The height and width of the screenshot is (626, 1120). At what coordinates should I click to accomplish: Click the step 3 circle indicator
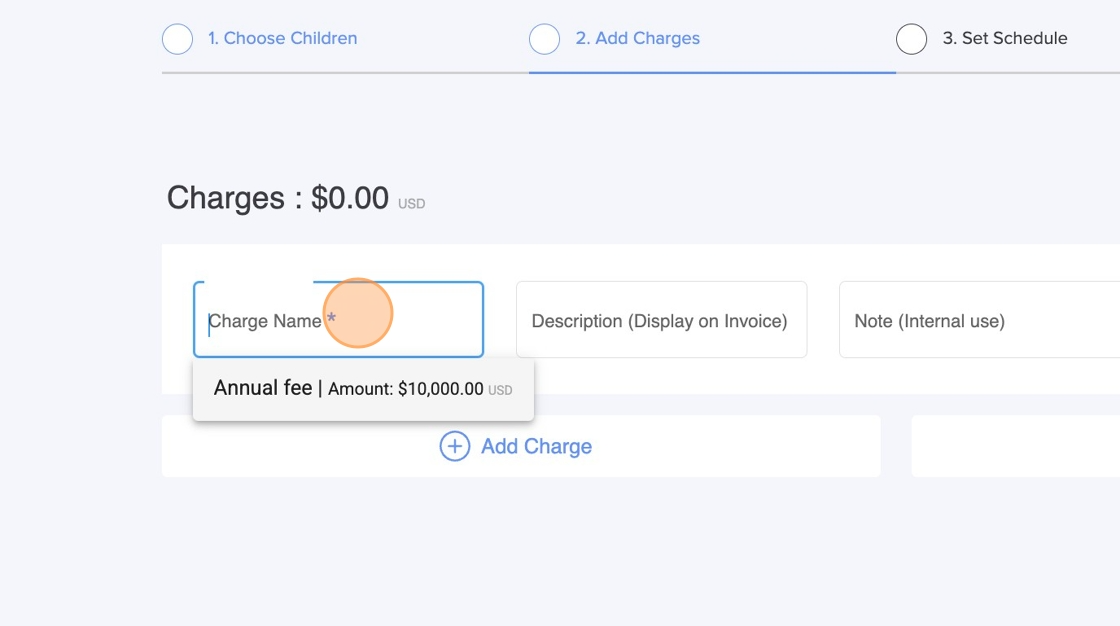[911, 39]
